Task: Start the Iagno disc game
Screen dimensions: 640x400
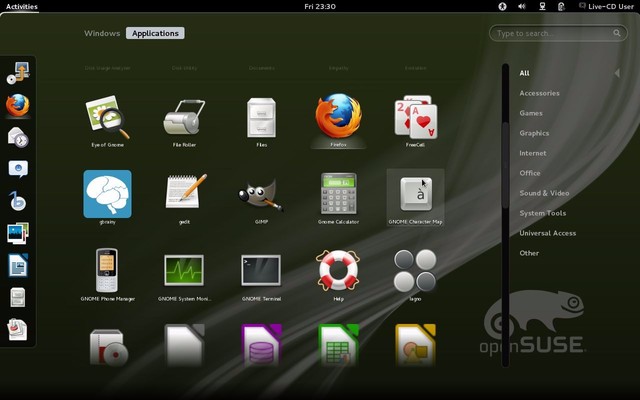Action: (415, 274)
